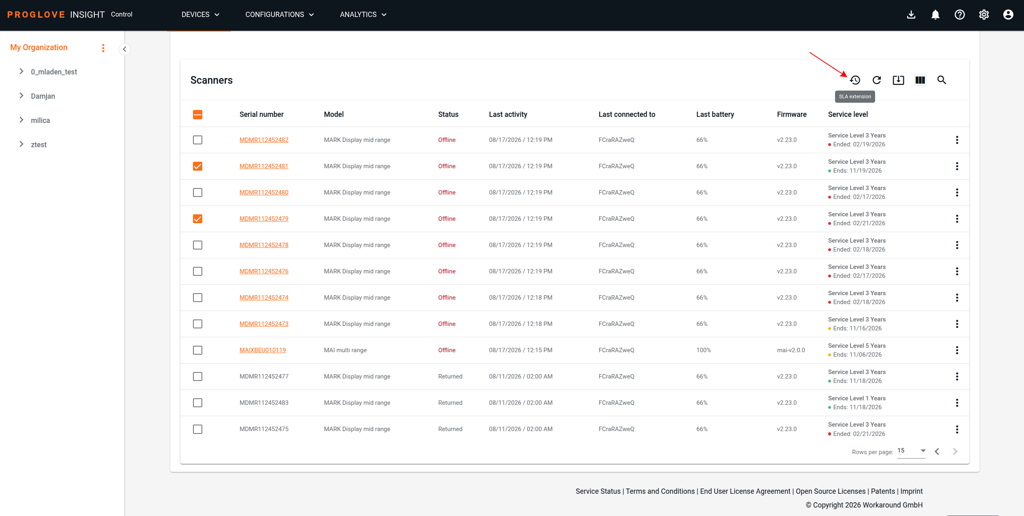Expand the ztest tree node
This screenshot has width=1024, height=516.
22,144
